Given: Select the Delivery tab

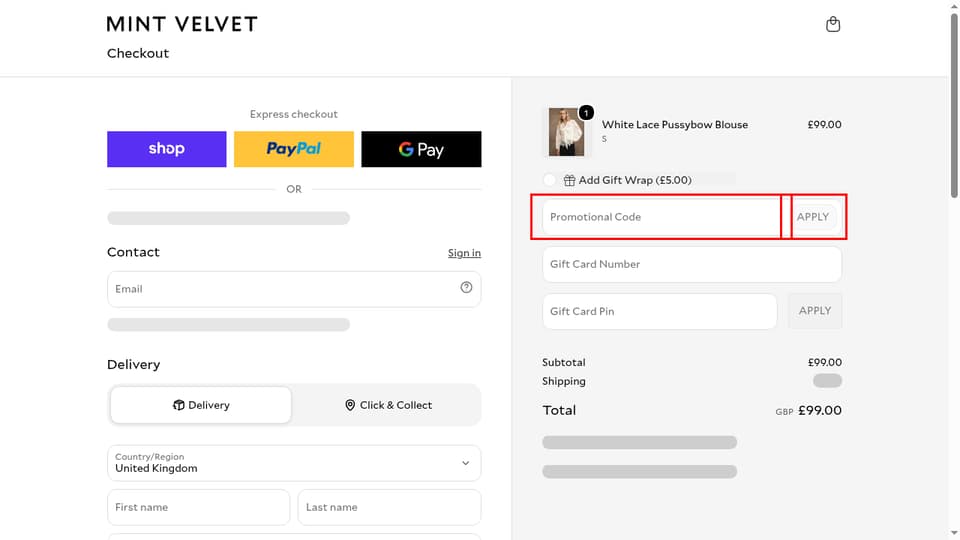Looking at the screenshot, I should [x=201, y=405].
